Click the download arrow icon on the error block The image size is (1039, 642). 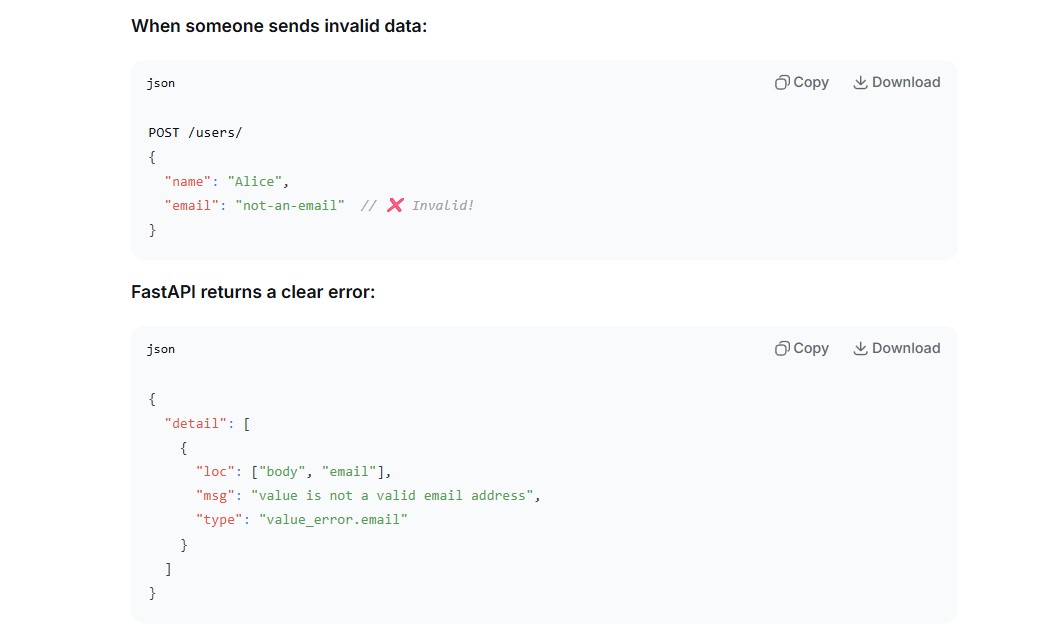tap(860, 348)
